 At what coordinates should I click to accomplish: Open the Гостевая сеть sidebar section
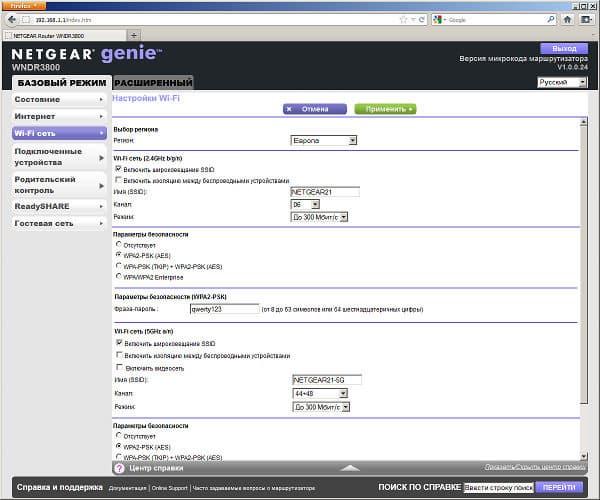click(59, 223)
